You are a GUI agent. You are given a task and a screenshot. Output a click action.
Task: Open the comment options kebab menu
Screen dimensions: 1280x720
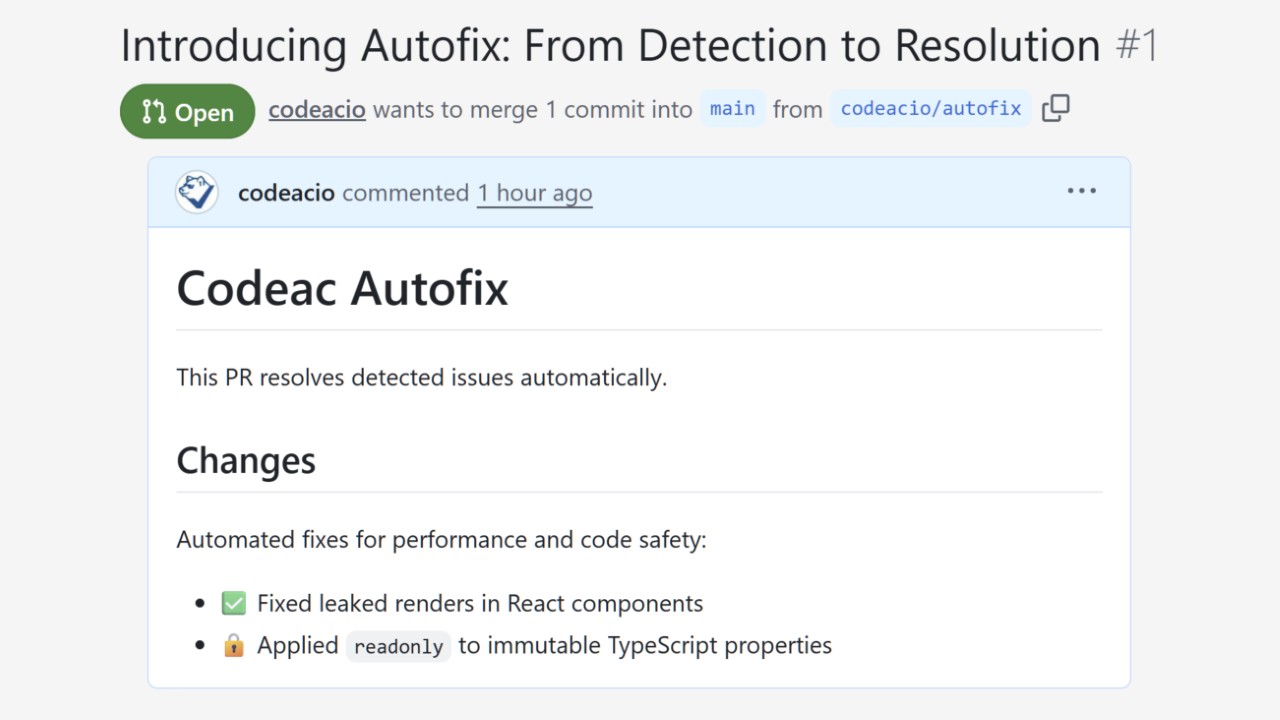[1082, 190]
